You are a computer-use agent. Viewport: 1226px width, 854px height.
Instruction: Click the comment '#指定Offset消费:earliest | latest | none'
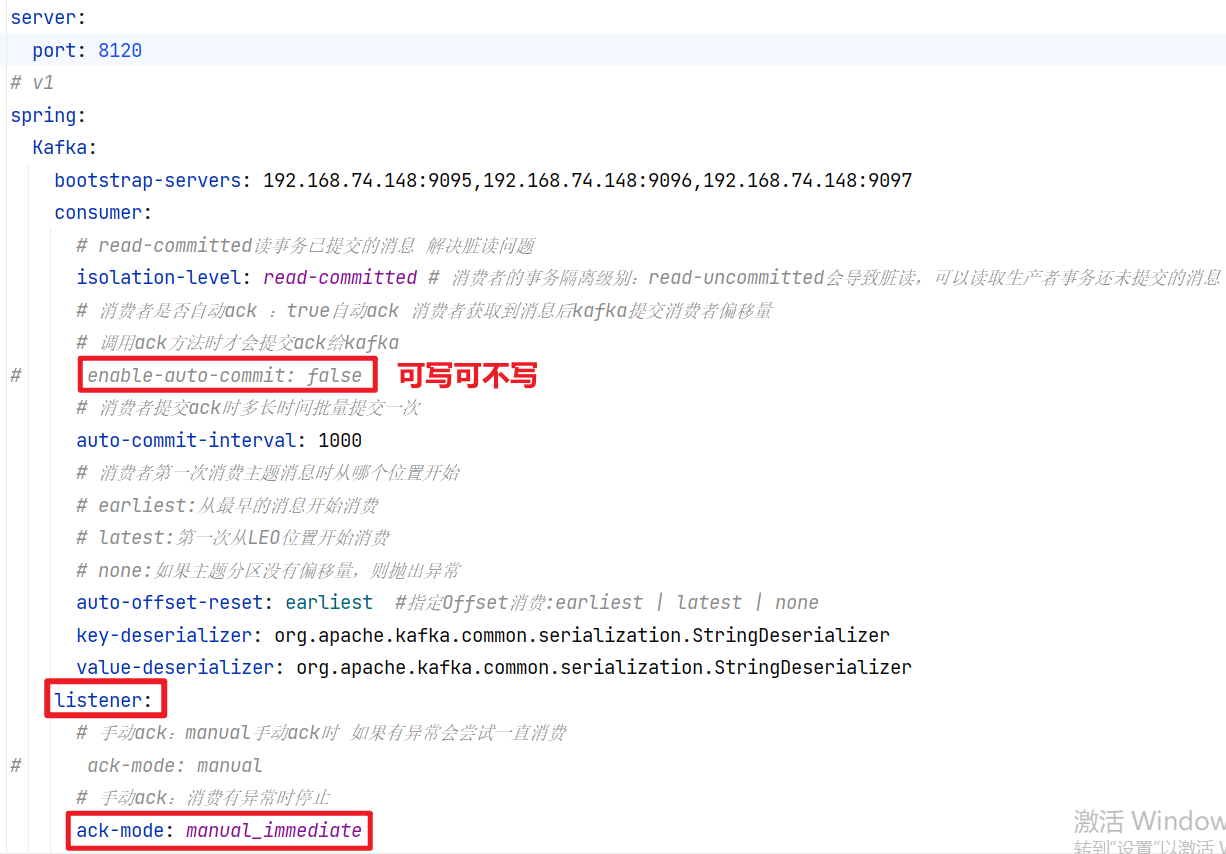click(x=607, y=602)
